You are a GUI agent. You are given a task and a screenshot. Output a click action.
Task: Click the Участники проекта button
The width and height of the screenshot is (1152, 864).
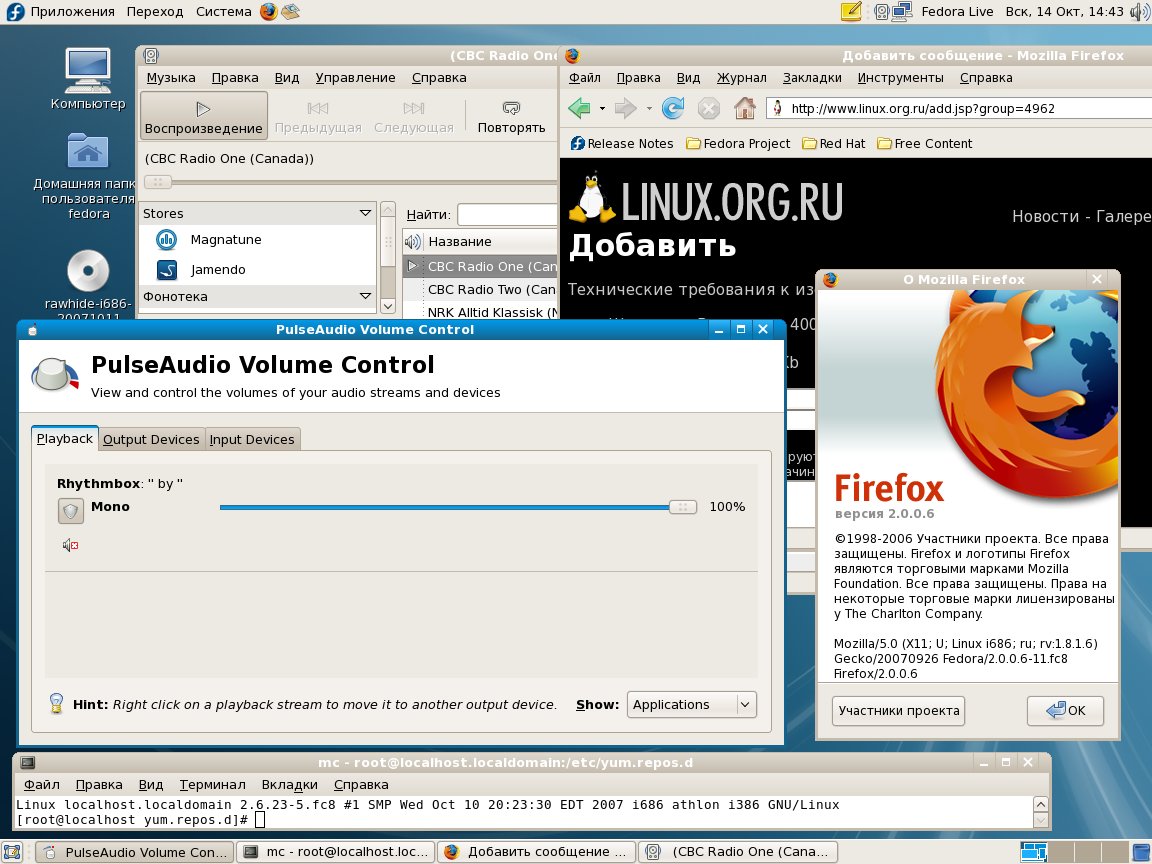point(899,710)
